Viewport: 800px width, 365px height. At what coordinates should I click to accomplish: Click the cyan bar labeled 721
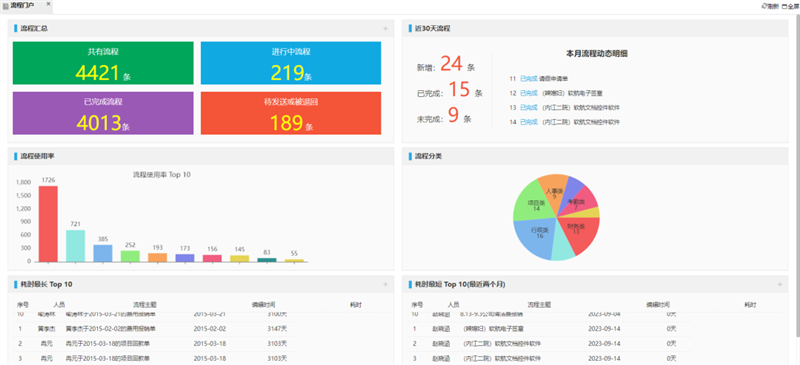76,246
